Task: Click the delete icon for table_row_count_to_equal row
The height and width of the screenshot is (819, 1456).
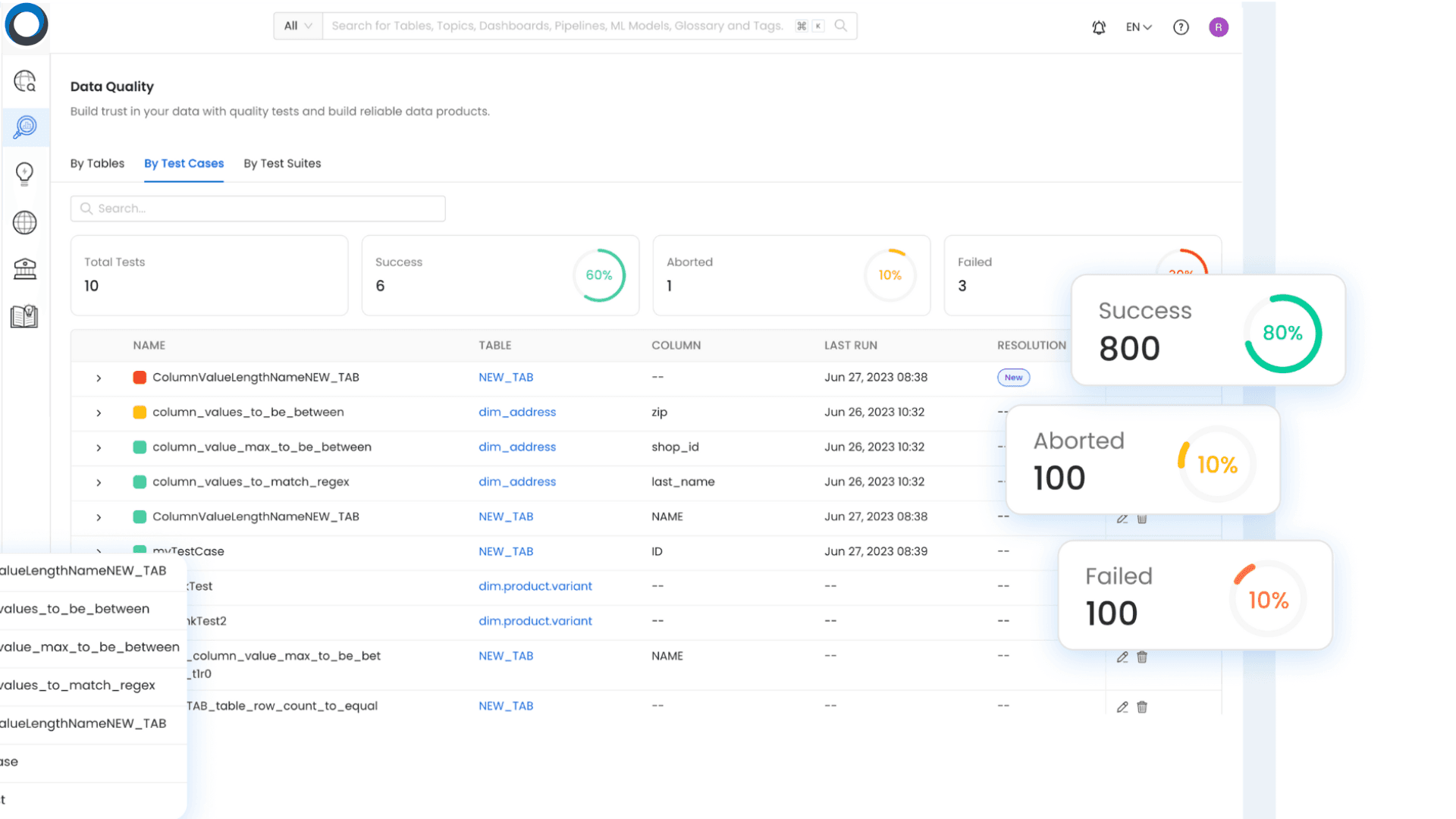Action: [x=1142, y=707]
